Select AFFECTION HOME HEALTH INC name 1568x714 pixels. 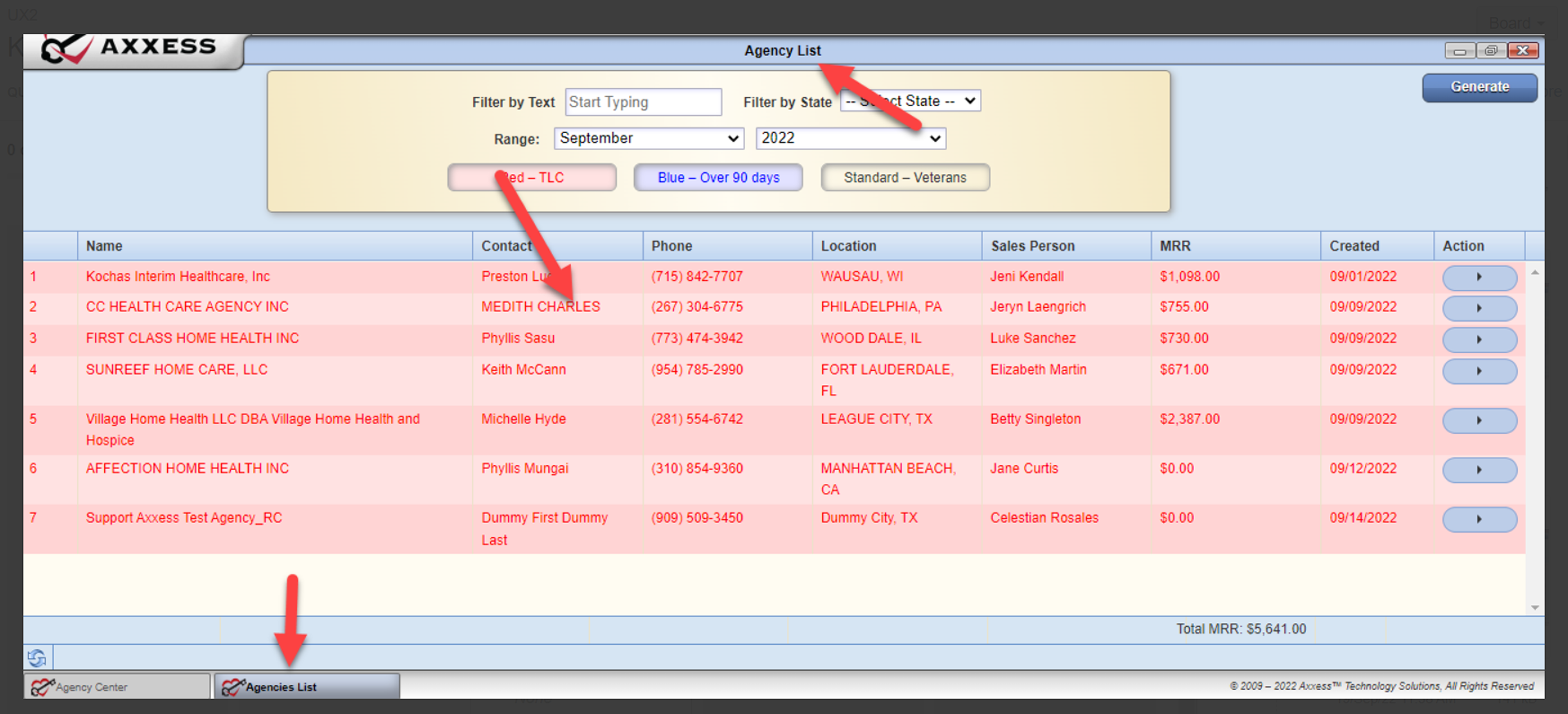tap(188, 469)
